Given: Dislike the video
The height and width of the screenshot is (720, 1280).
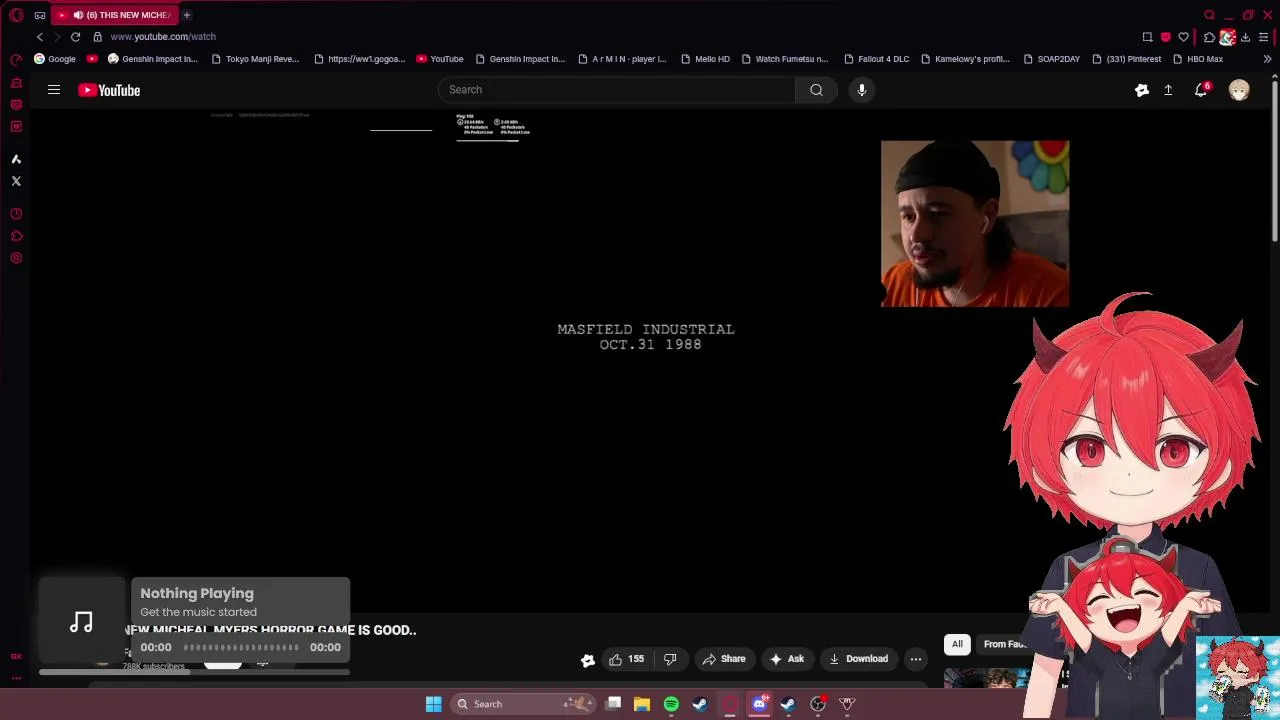Looking at the screenshot, I should [x=670, y=659].
